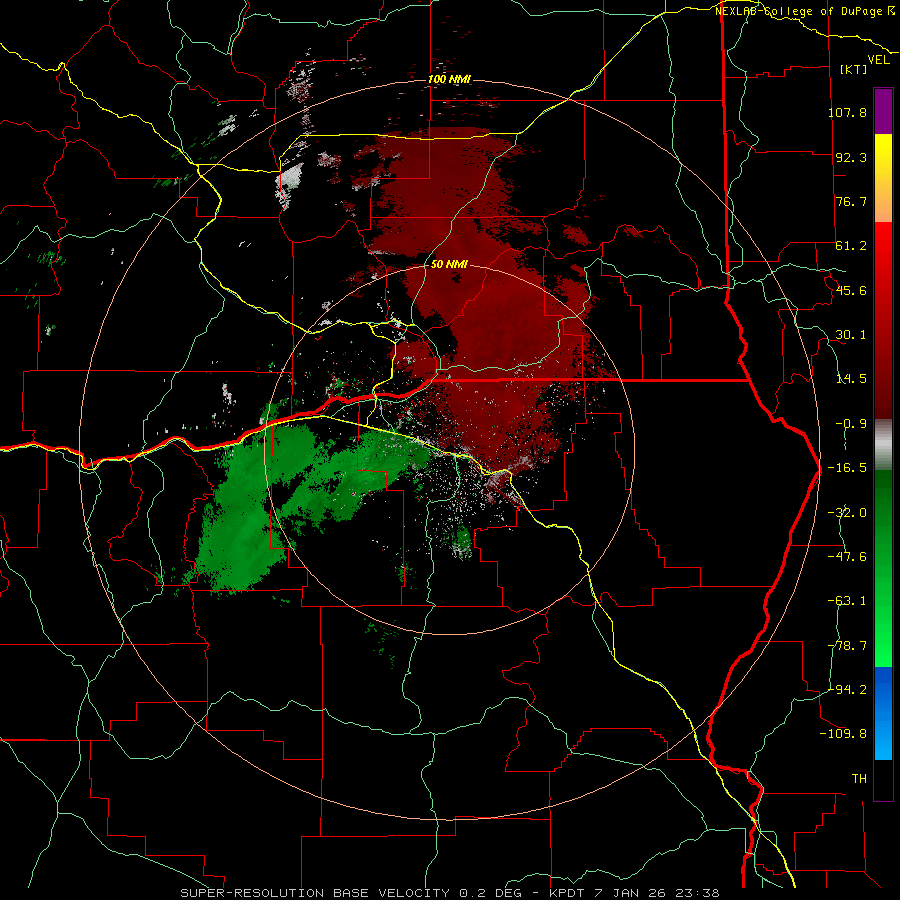Click the gray zero-velocity segment of the color bar
The width and height of the screenshot is (900, 900).
click(883, 444)
